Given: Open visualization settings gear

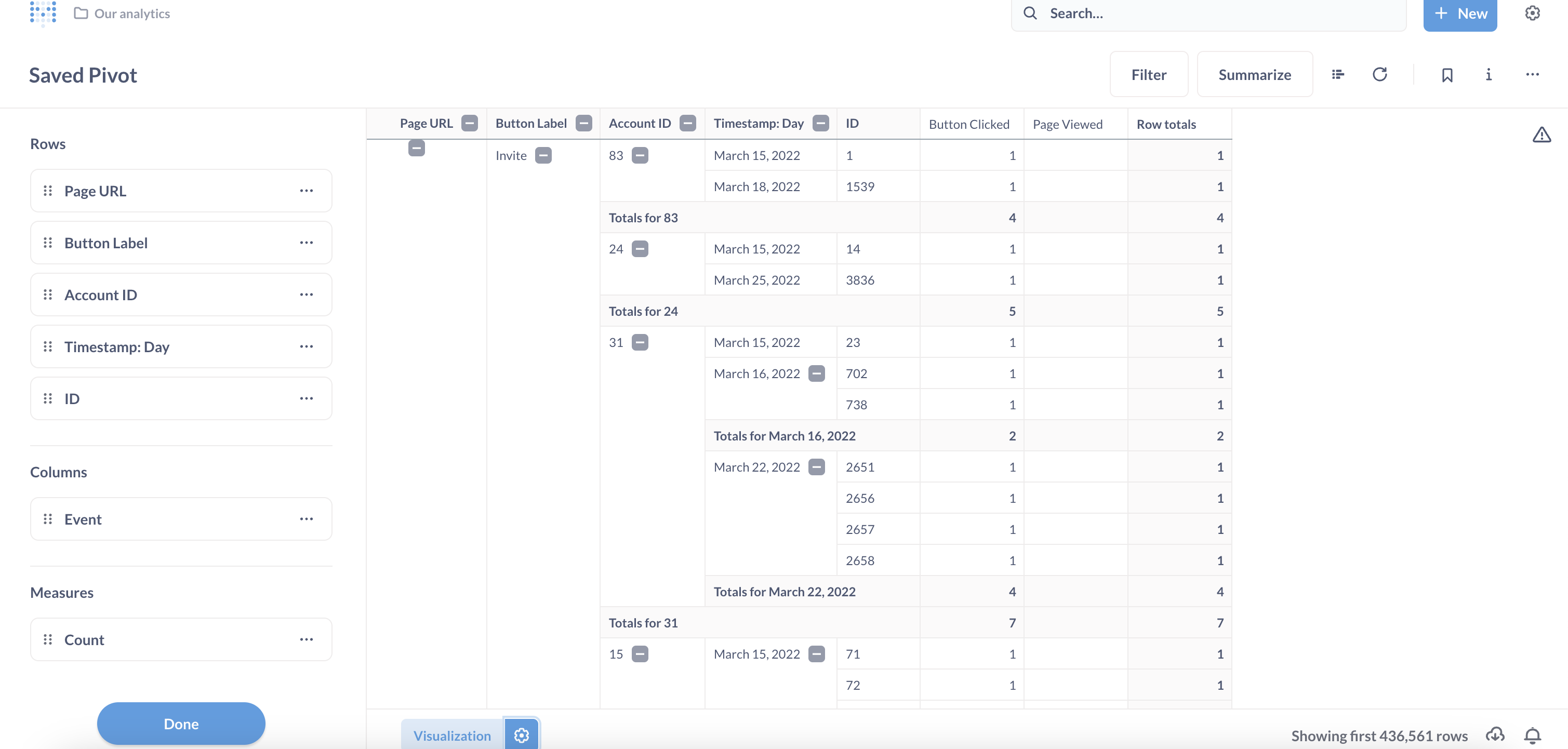Looking at the screenshot, I should pos(521,734).
